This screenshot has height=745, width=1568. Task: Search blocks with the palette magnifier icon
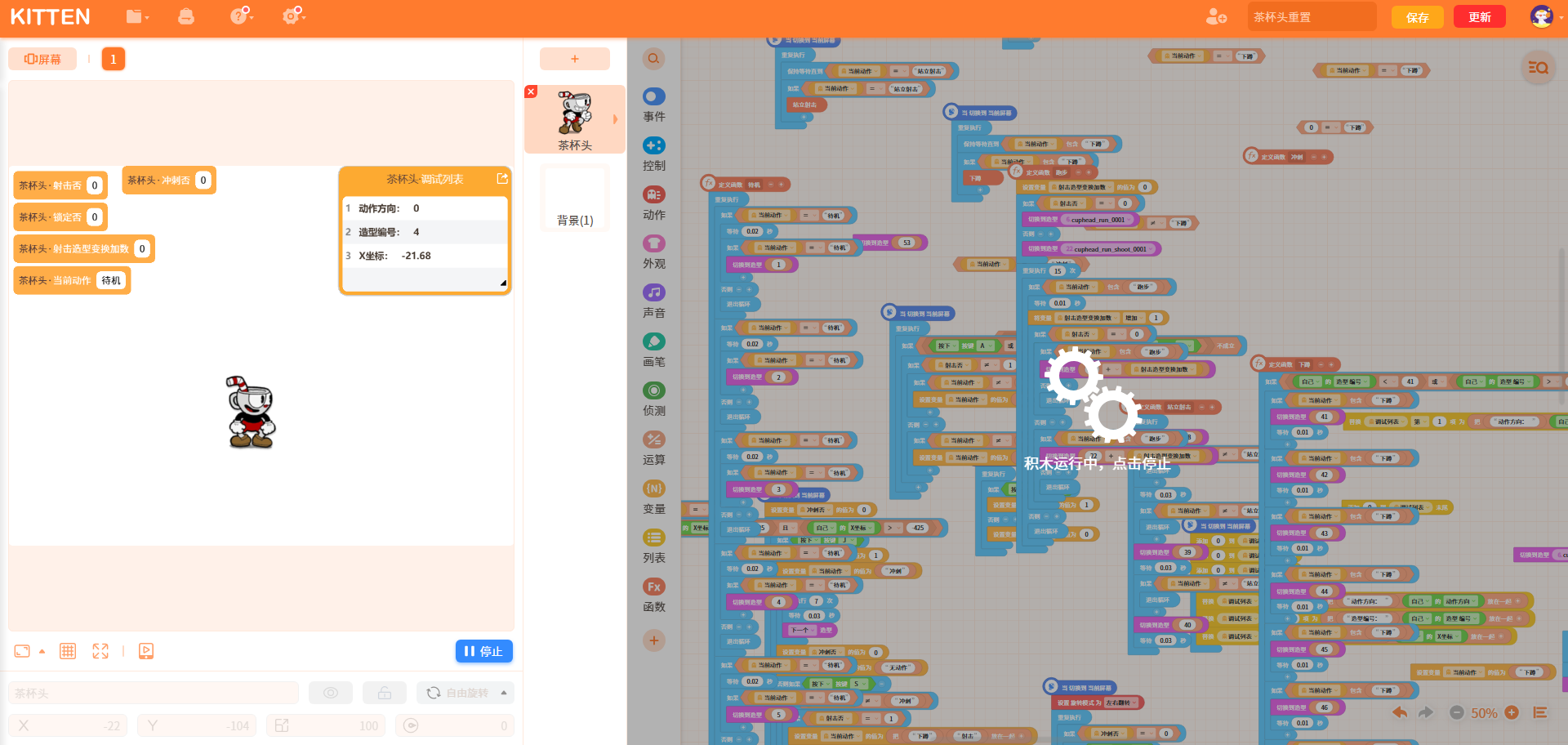point(653,59)
